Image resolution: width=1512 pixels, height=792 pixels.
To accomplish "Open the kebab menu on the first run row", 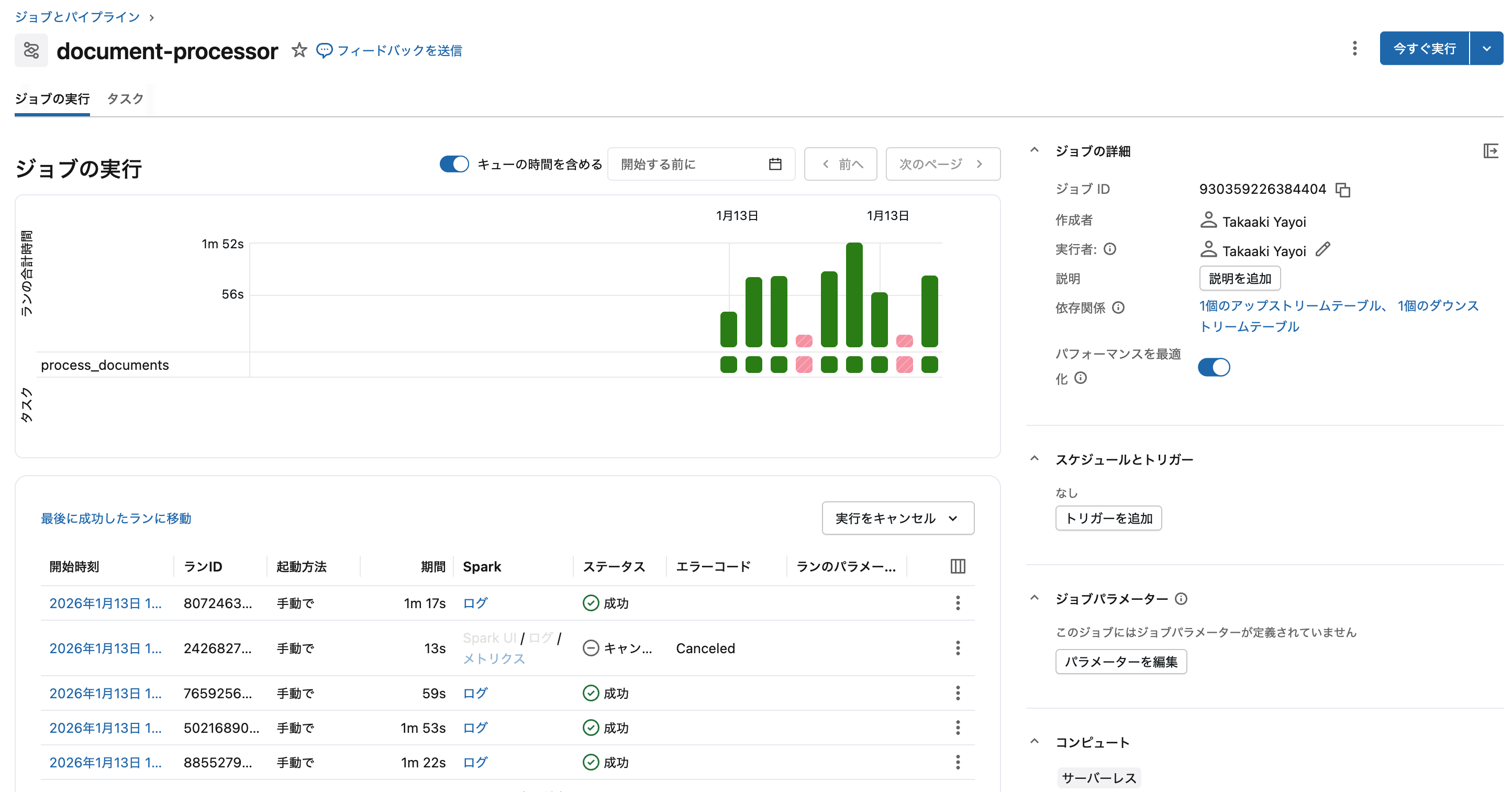I will (958, 602).
